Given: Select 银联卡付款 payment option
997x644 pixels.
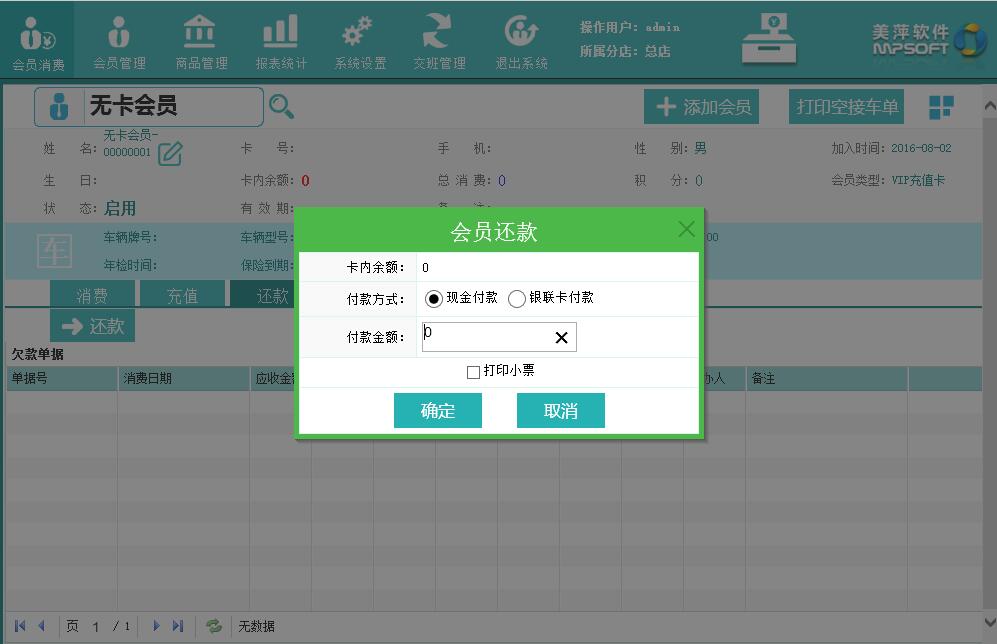Looking at the screenshot, I should pyautogui.click(x=517, y=299).
